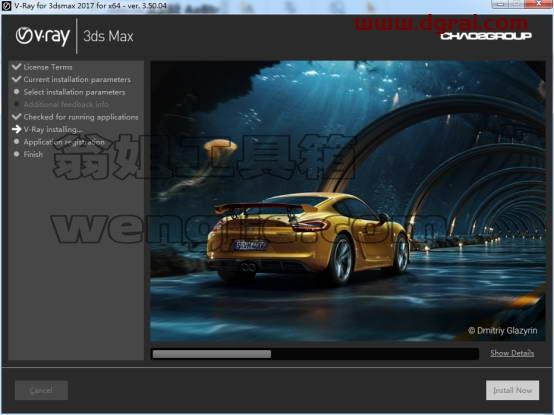The height and width of the screenshot is (415, 554).
Task: Open the Show Details link
Action: (x=512, y=353)
